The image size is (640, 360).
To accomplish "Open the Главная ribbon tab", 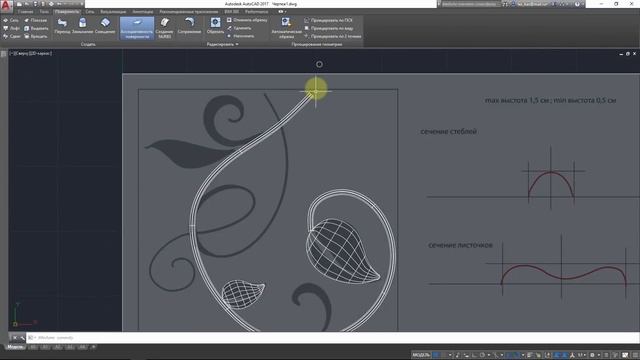I will (25, 12).
